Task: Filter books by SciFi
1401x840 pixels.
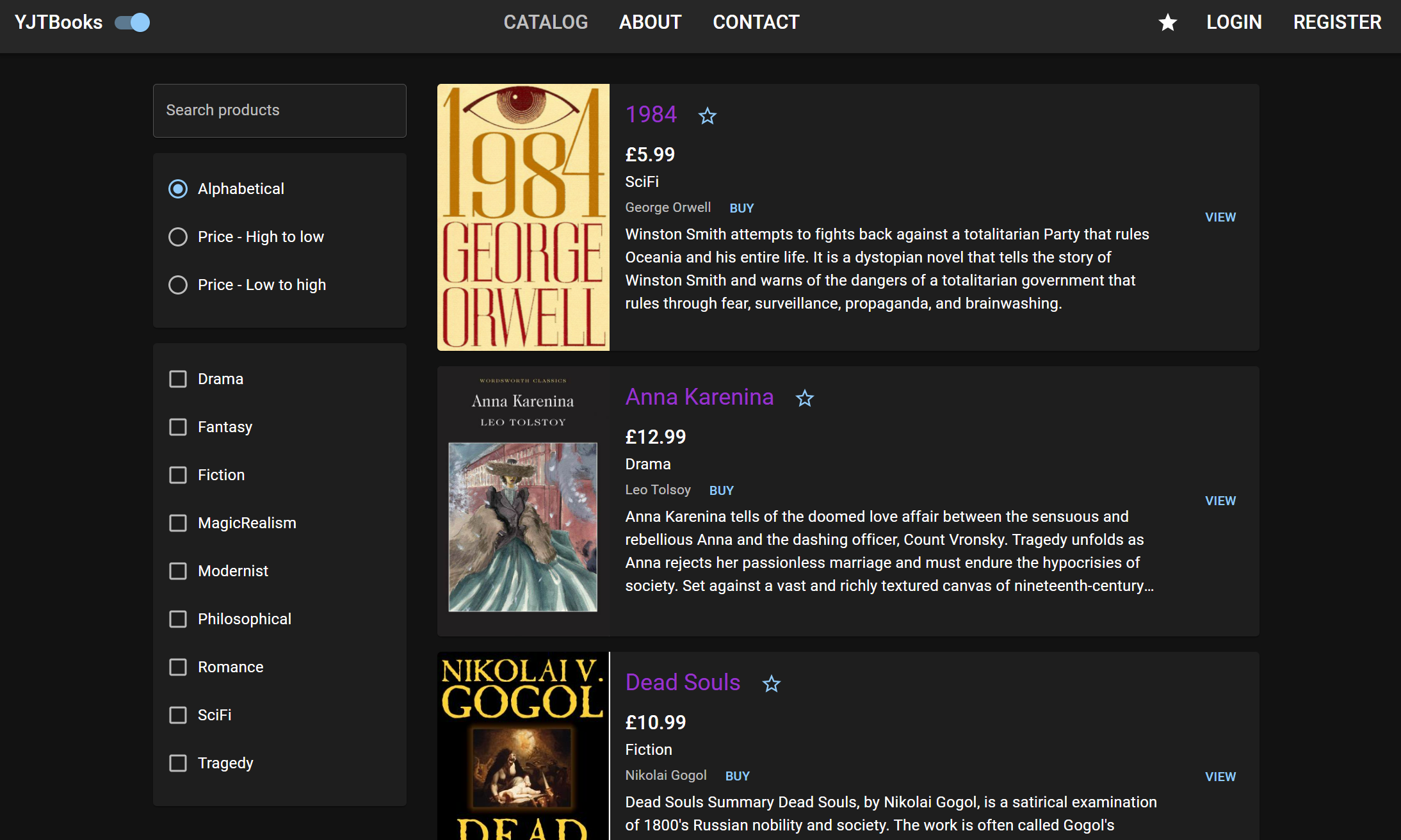Action: coord(177,715)
